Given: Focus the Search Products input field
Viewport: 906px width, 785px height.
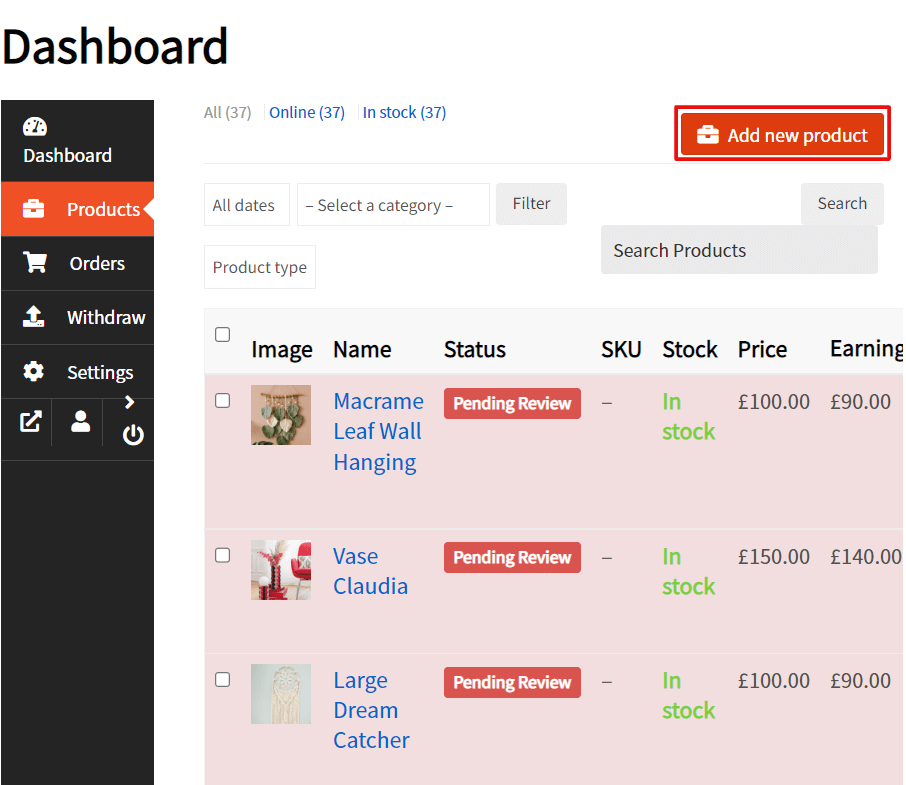Looking at the screenshot, I should pyautogui.click(x=739, y=250).
